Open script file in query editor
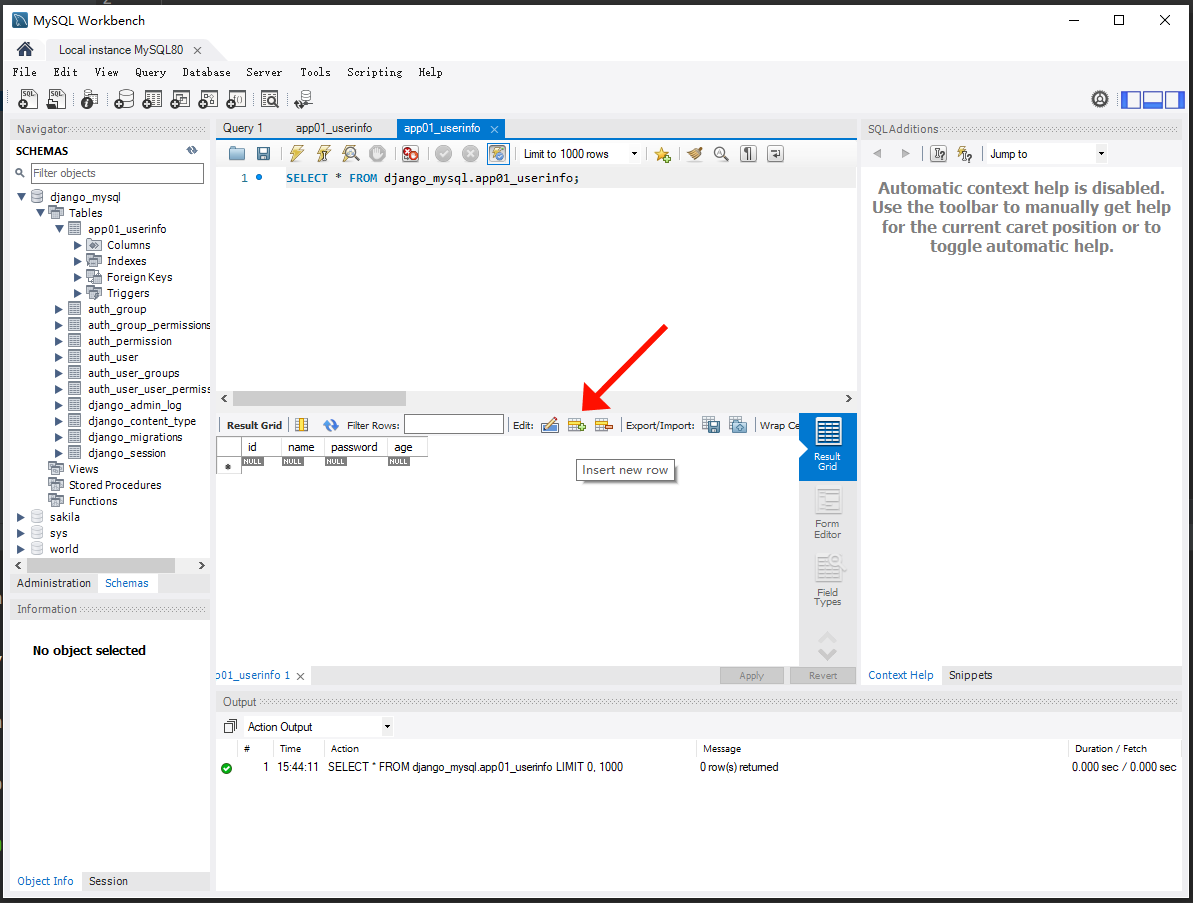The width and height of the screenshot is (1193, 903). pos(237,154)
